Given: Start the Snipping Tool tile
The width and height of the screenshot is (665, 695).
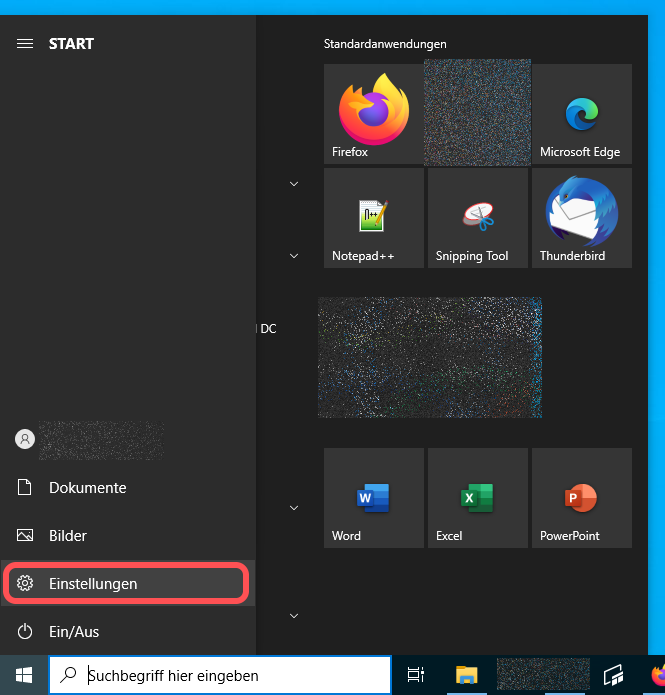Looking at the screenshot, I should point(477,218).
